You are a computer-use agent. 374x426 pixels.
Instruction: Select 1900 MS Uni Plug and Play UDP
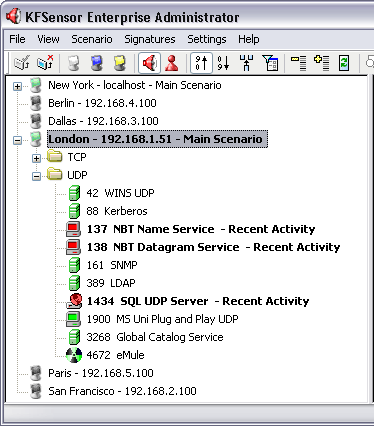pyautogui.click(x=162, y=319)
